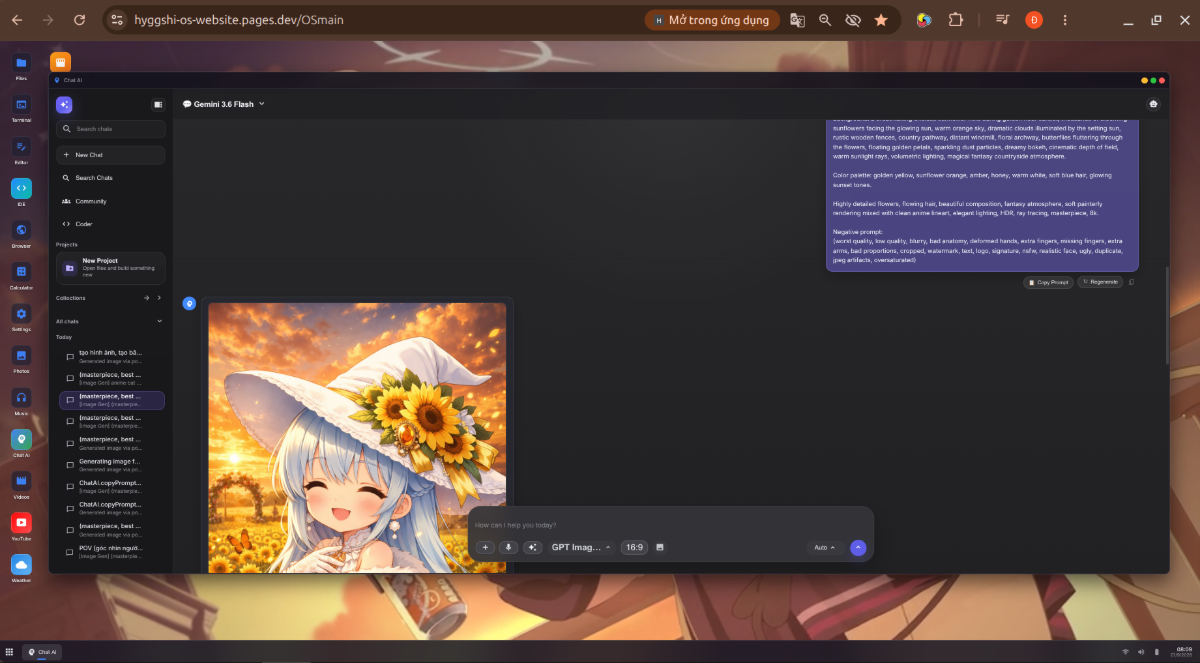Expand the Collections chevron
The image size is (1200, 663).
pos(159,298)
